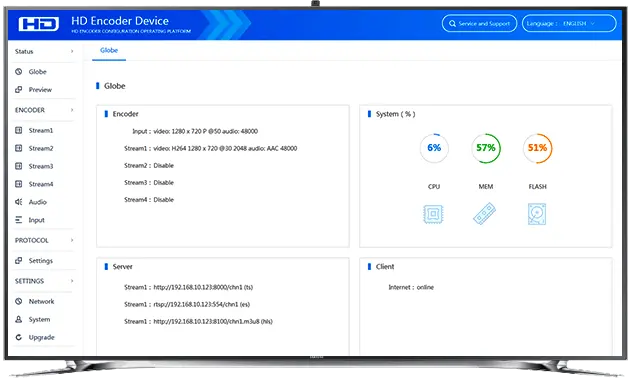The image size is (630, 380).
Task: Open the Network page link
Action: coord(41,301)
